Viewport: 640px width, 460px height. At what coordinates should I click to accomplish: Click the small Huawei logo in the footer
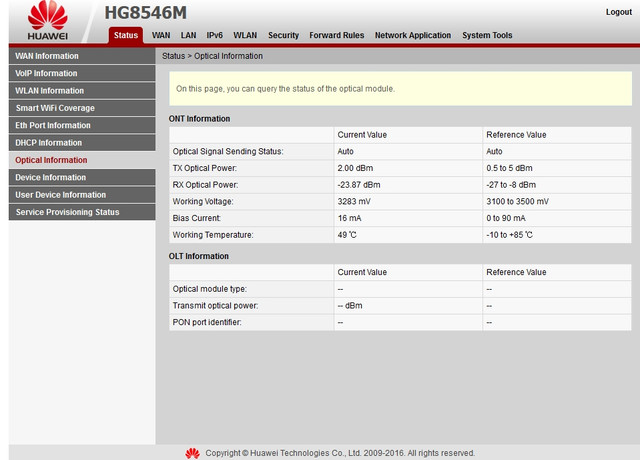point(192,453)
